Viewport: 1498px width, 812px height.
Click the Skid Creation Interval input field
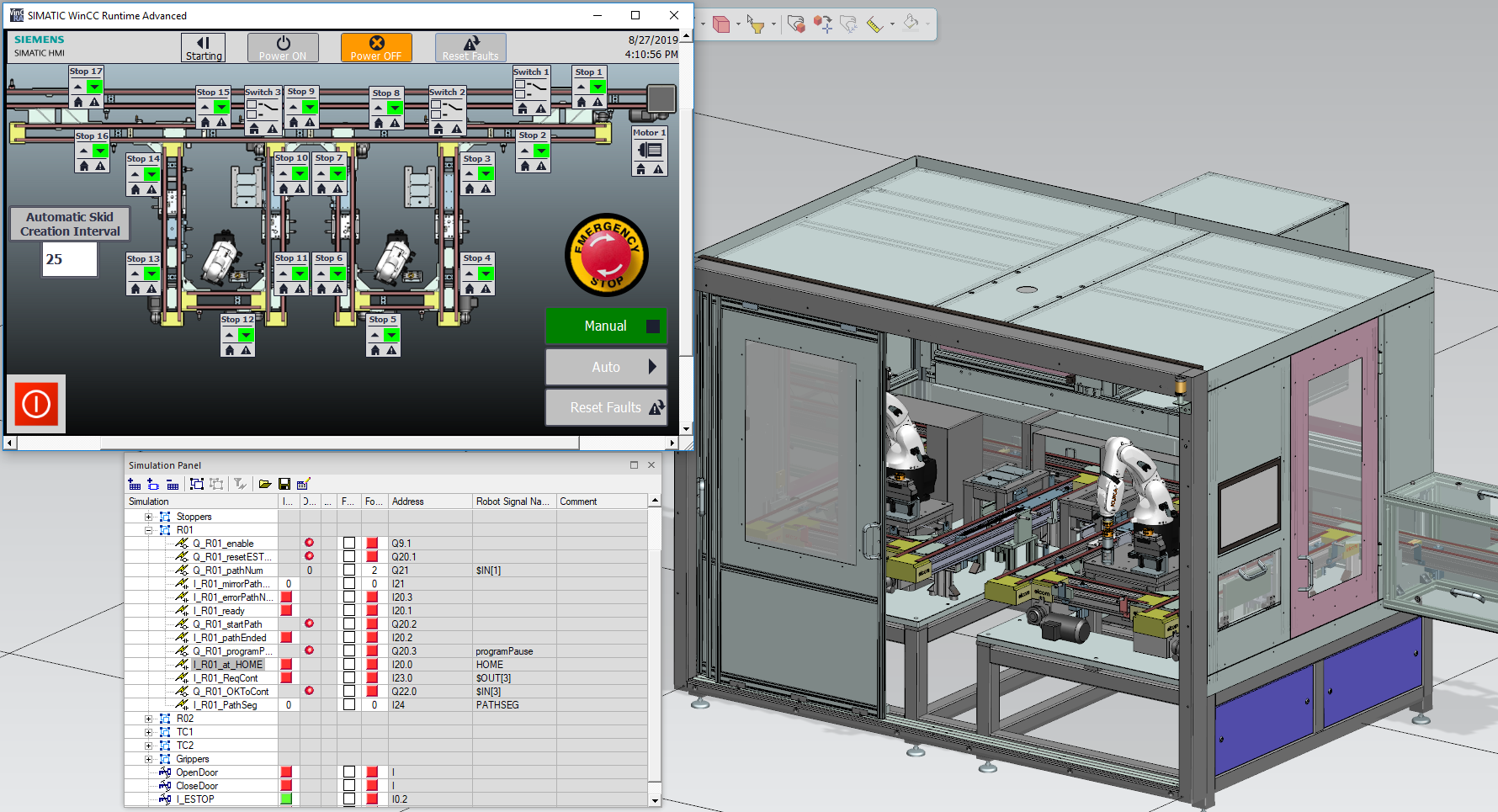(70, 259)
